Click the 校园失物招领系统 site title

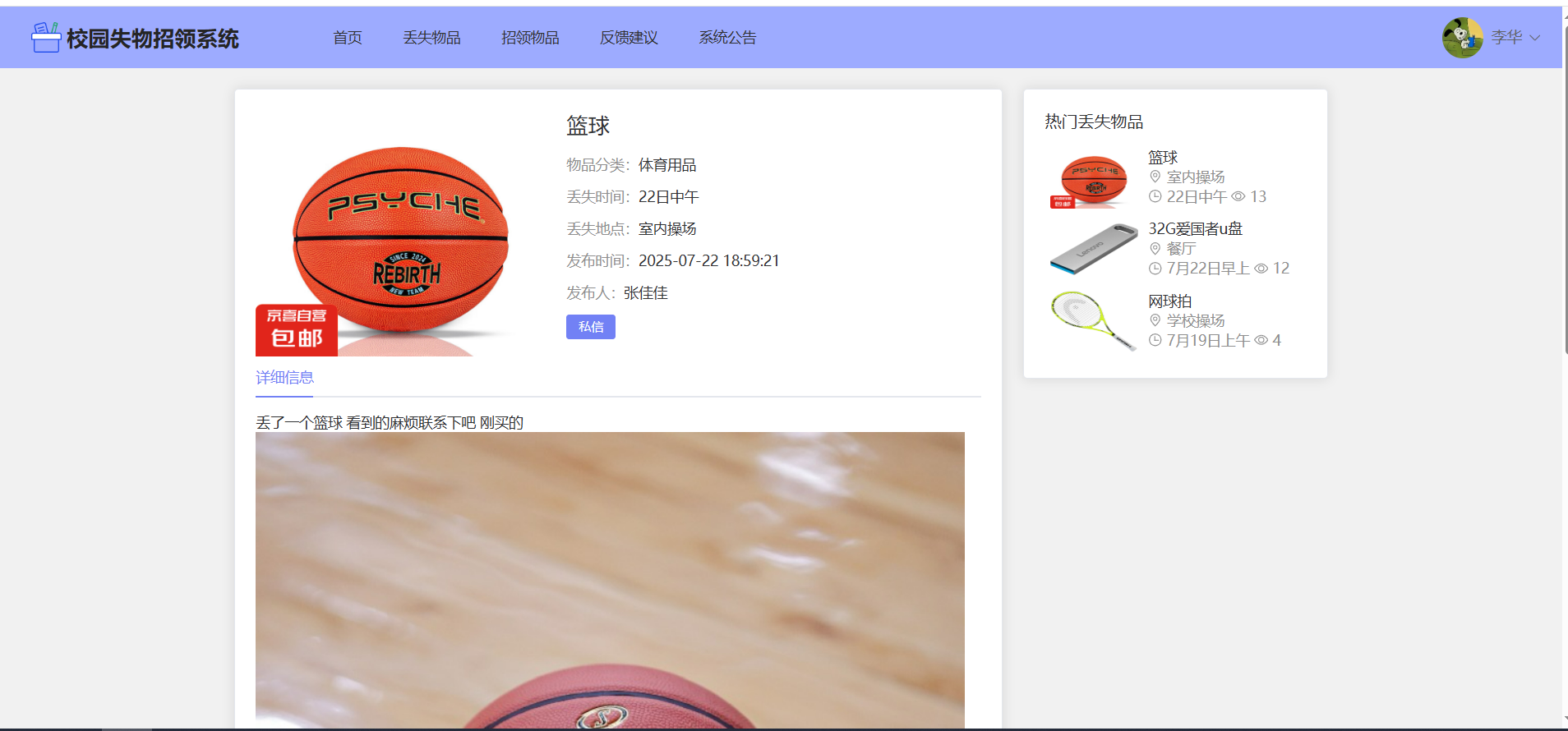click(x=153, y=39)
